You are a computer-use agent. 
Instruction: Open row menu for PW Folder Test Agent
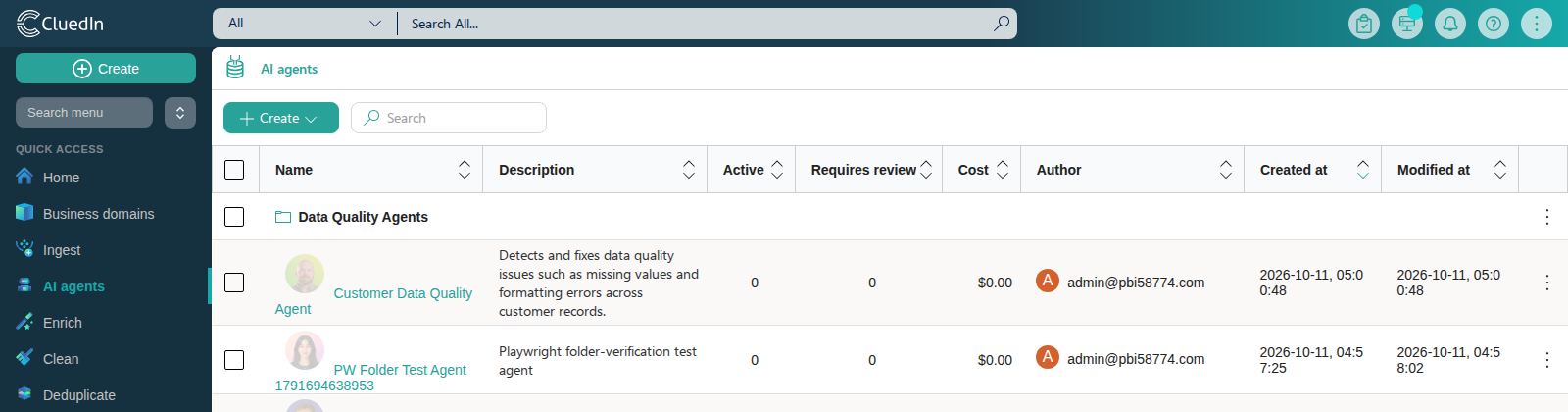[x=1546, y=360]
